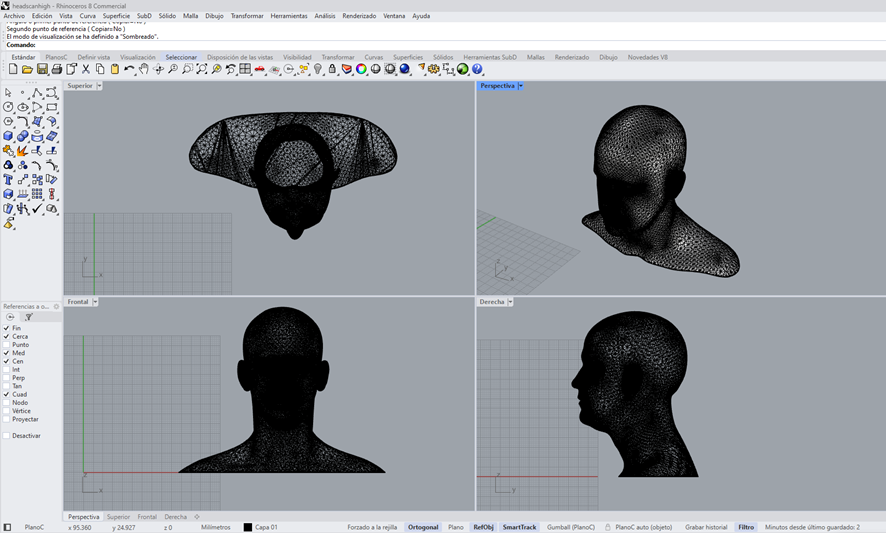Toggle the Cuad object snap checkbox
Viewport: 886px width, 533px height.
click(x=6, y=395)
